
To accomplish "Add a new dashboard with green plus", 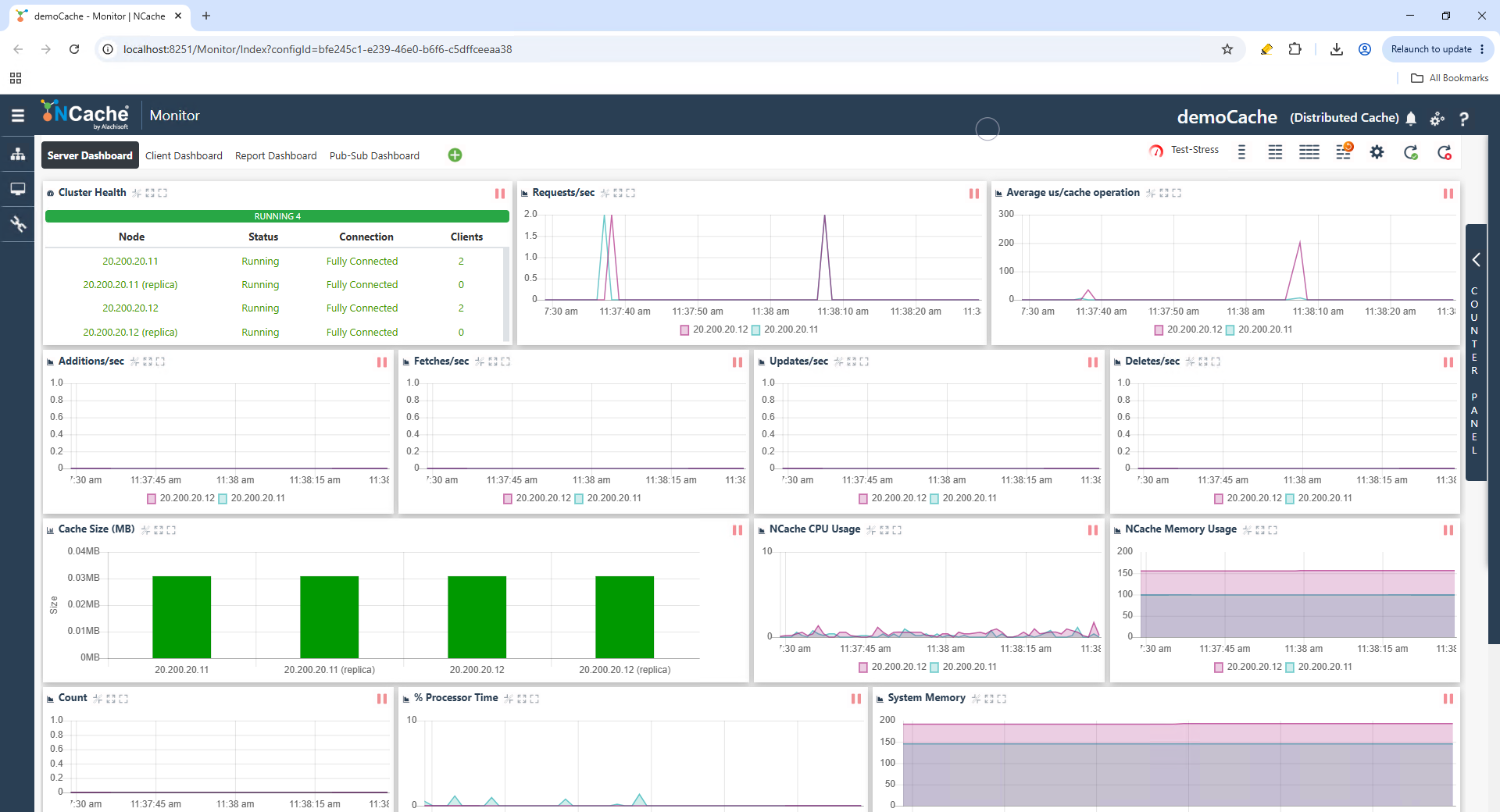I will (x=455, y=155).
